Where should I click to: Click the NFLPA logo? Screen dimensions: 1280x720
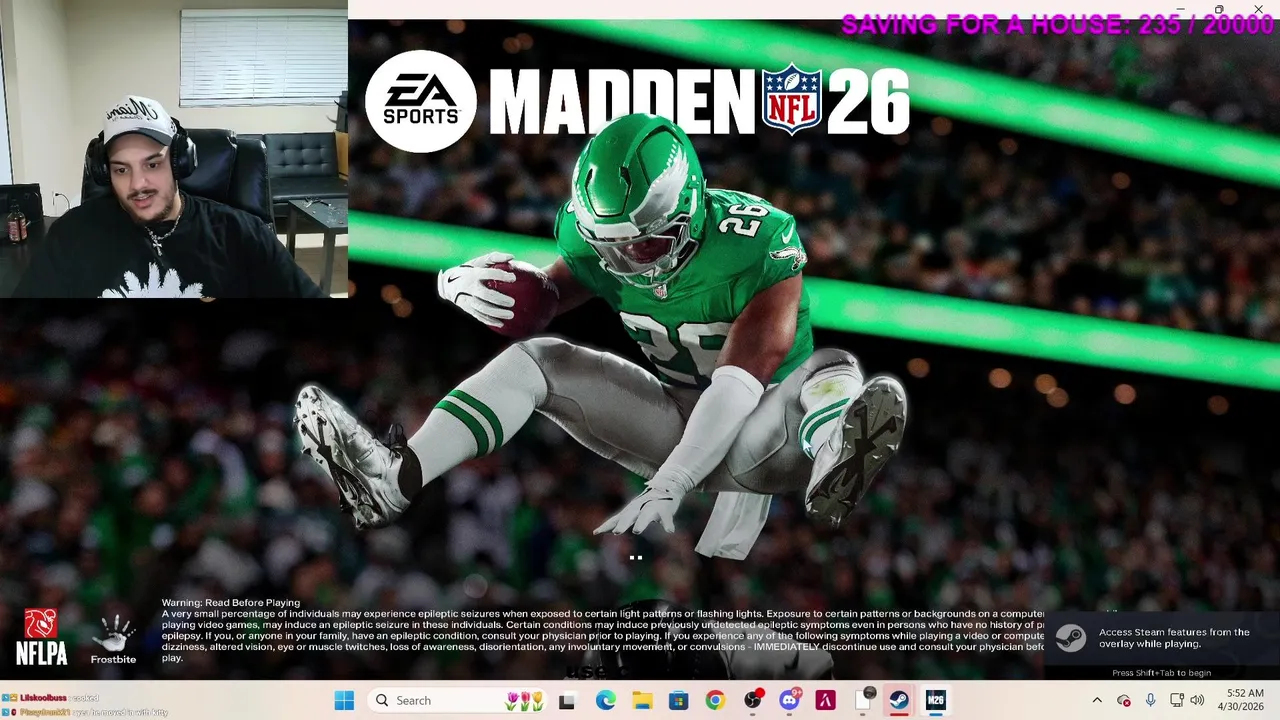click(x=41, y=637)
